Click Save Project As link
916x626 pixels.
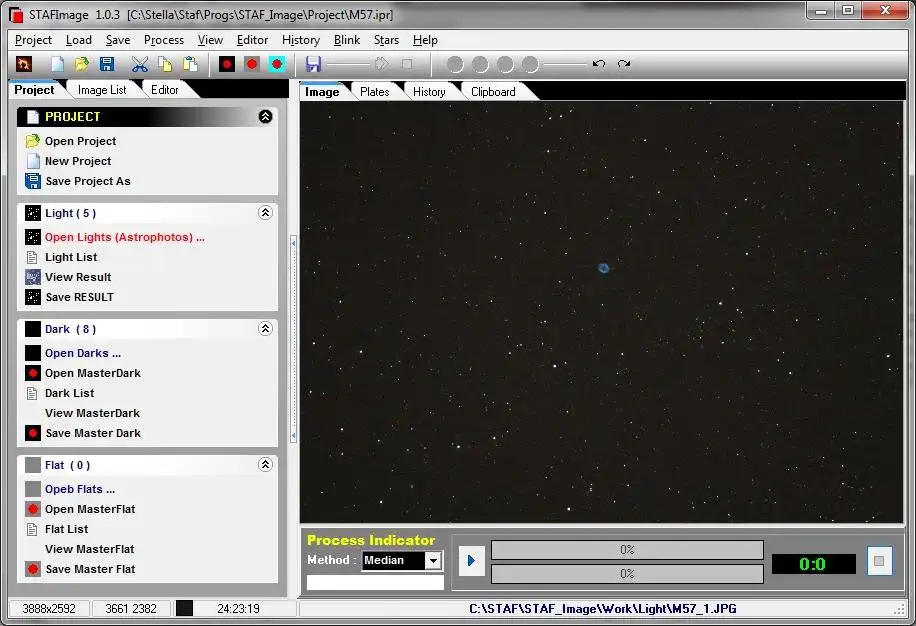(88, 181)
